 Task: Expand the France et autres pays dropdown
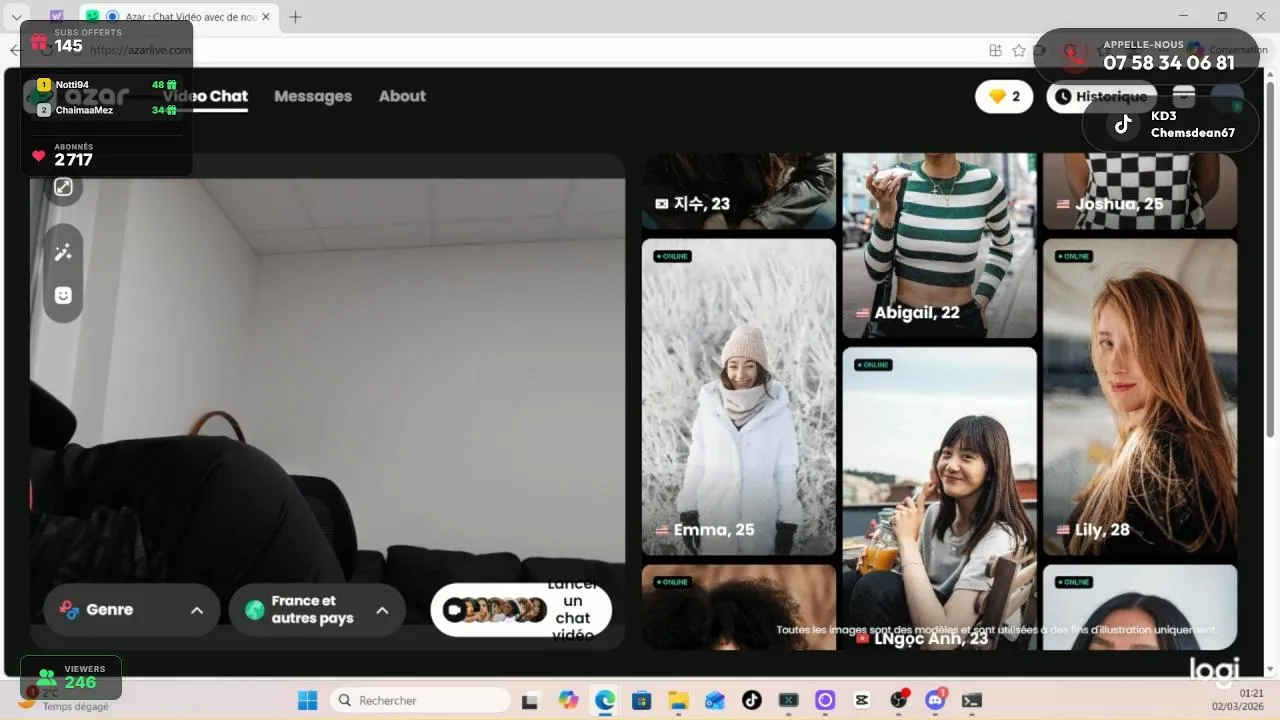tap(317, 610)
